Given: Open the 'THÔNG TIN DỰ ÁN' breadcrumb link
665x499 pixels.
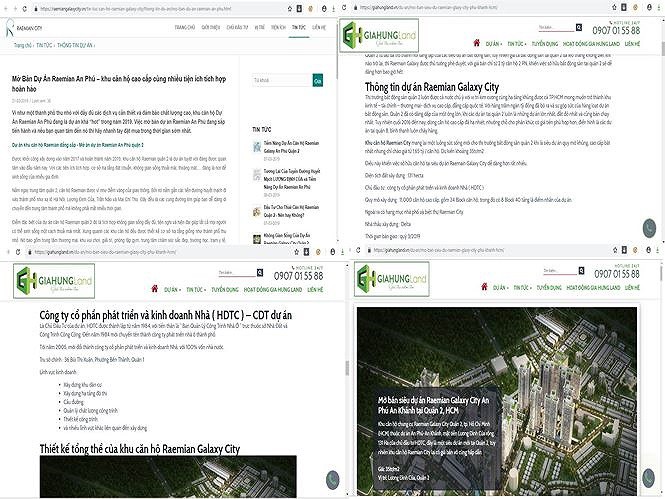Looking at the screenshot, I should pos(75,45).
